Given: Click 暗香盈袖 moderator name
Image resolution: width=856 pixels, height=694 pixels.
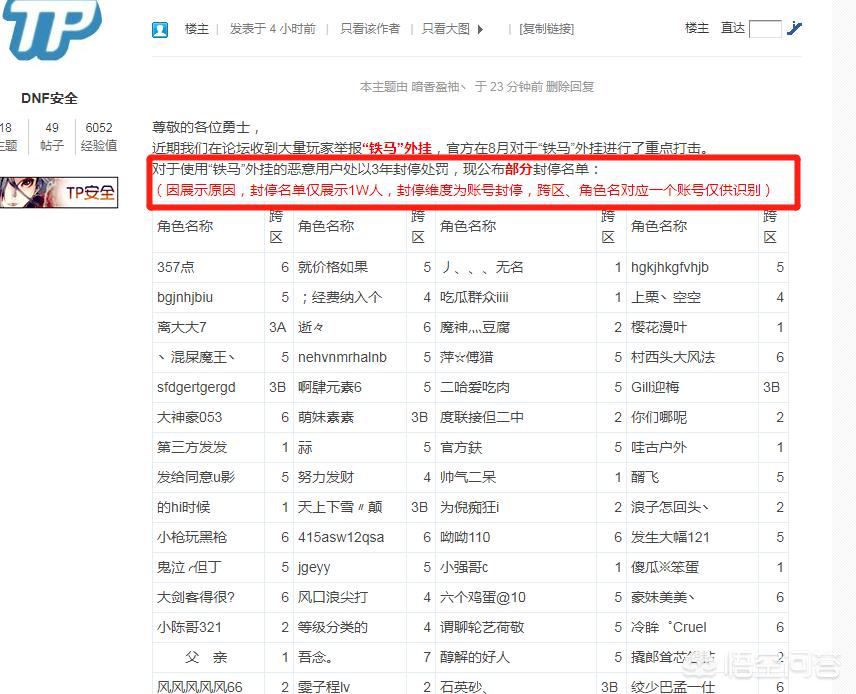Looking at the screenshot, I should pyautogui.click(x=438, y=87).
